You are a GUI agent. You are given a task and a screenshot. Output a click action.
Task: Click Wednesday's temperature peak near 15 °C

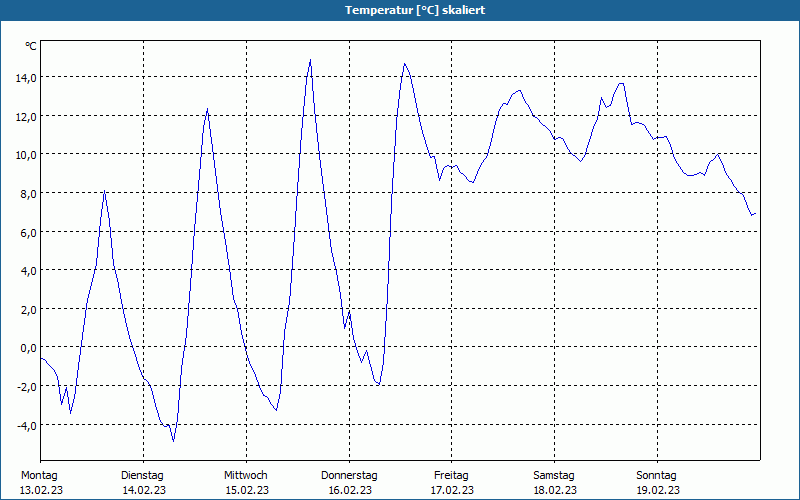(x=310, y=60)
